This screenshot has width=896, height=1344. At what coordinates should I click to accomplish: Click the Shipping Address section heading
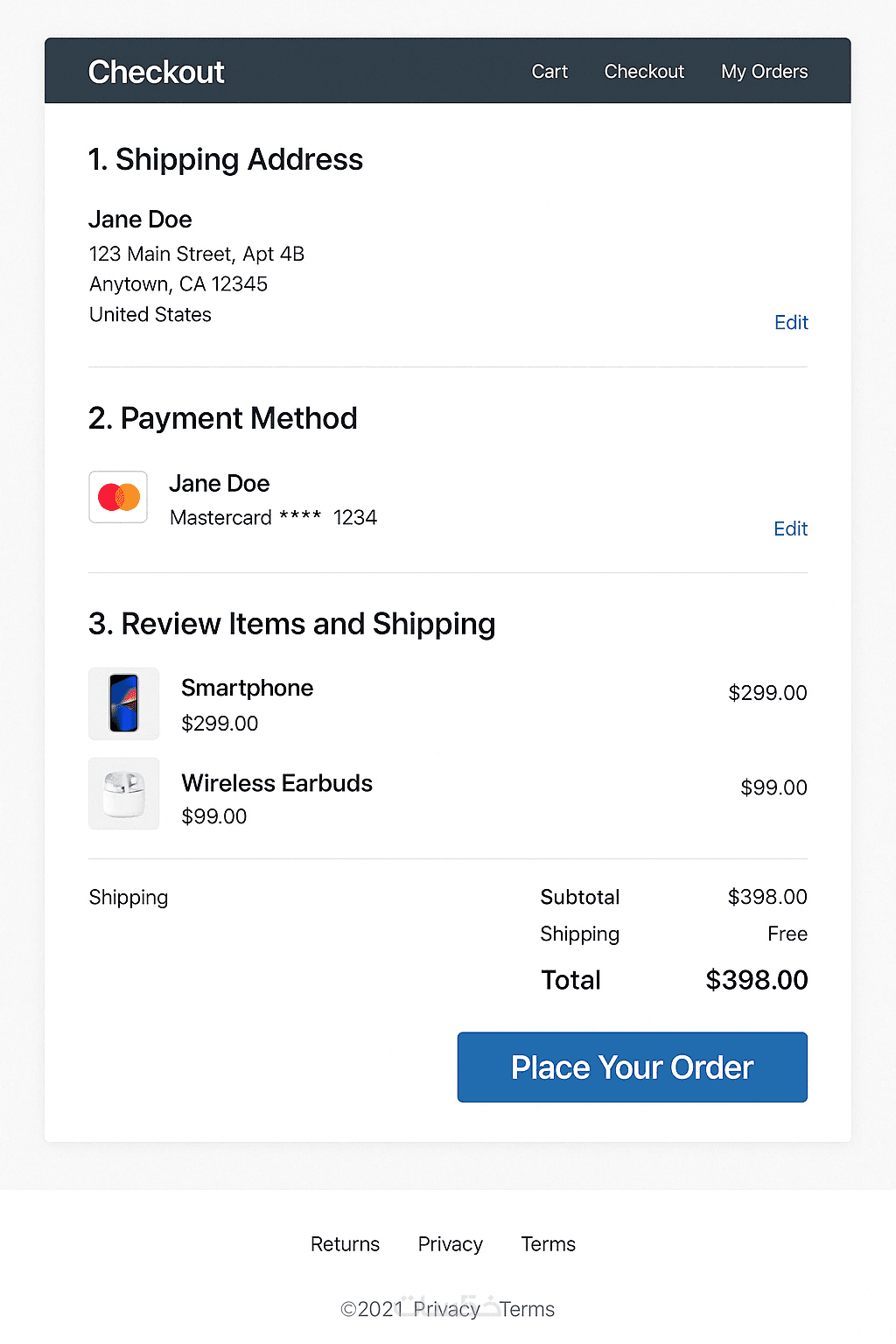[226, 159]
